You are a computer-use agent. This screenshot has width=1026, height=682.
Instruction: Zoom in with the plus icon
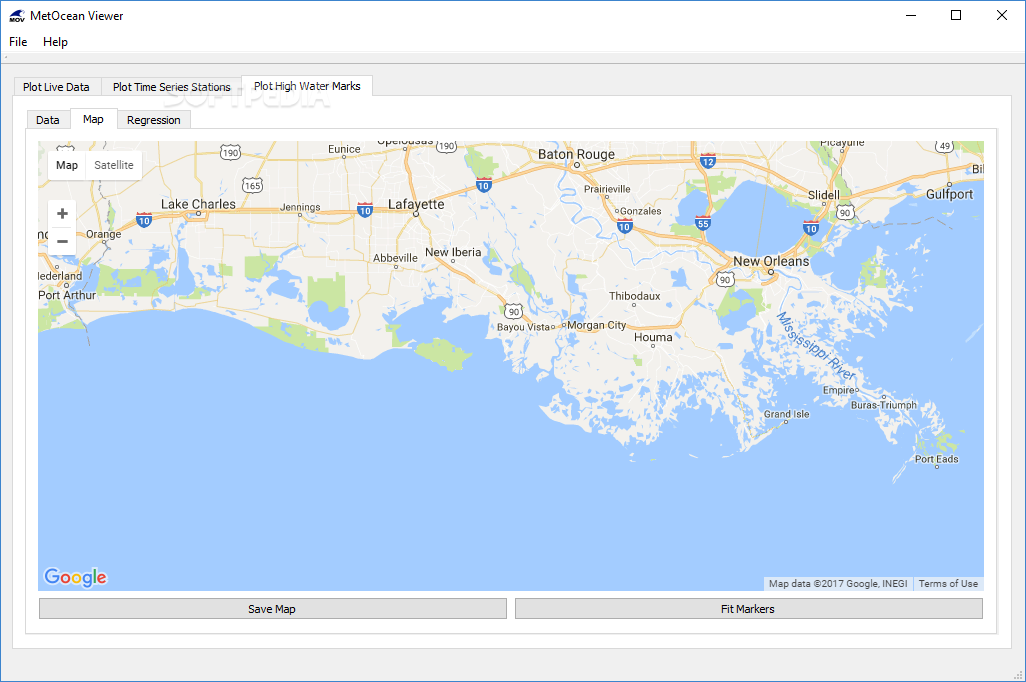(62, 213)
